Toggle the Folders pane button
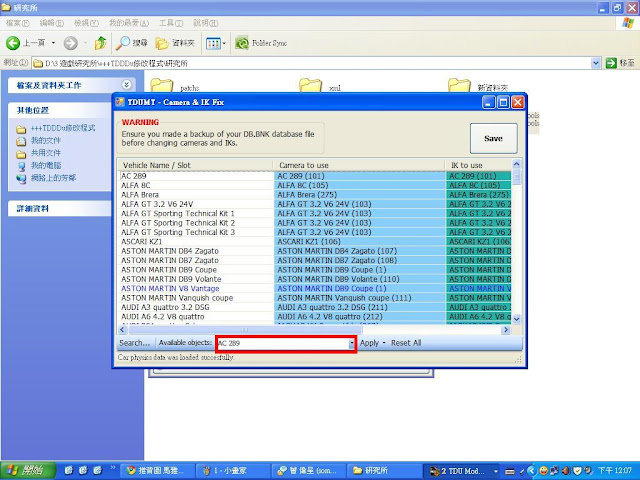Image resolution: width=640 pixels, height=480 pixels. click(x=175, y=43)
